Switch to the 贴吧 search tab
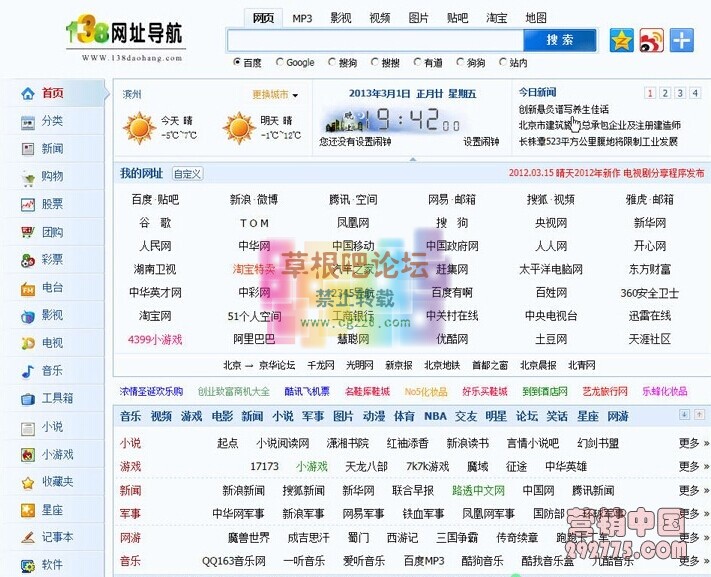The image size is (711, 577). (x=457, y=18)
